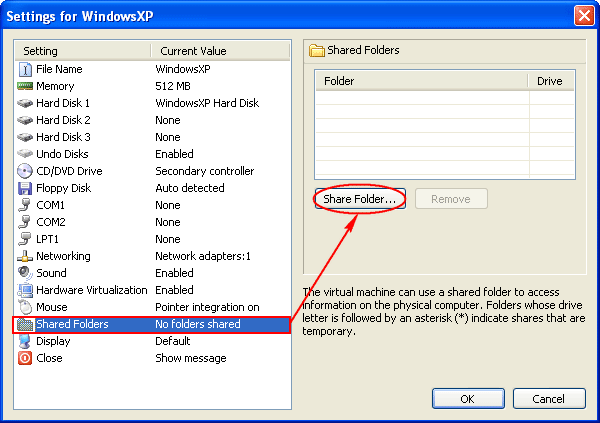Click the Folder column header
This screenshot has height=423, width=600.
[x=422, y=81]
